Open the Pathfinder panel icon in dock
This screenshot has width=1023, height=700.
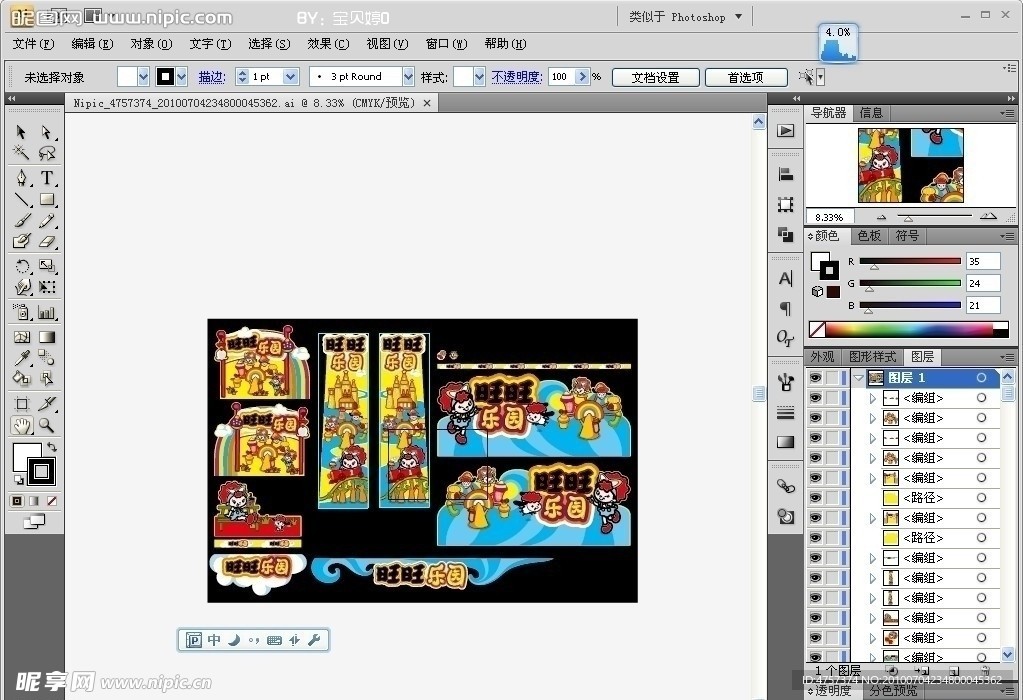click(x=786, y=234)
